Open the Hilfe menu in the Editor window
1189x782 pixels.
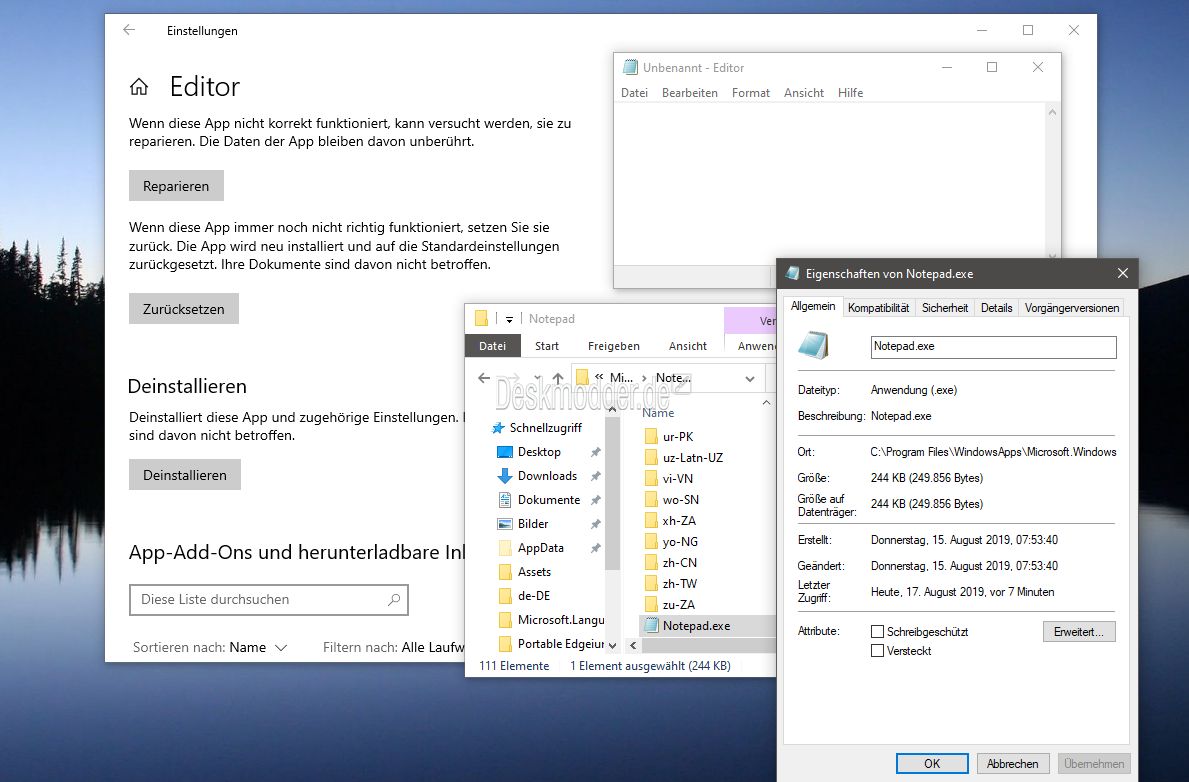click(850, 93)
